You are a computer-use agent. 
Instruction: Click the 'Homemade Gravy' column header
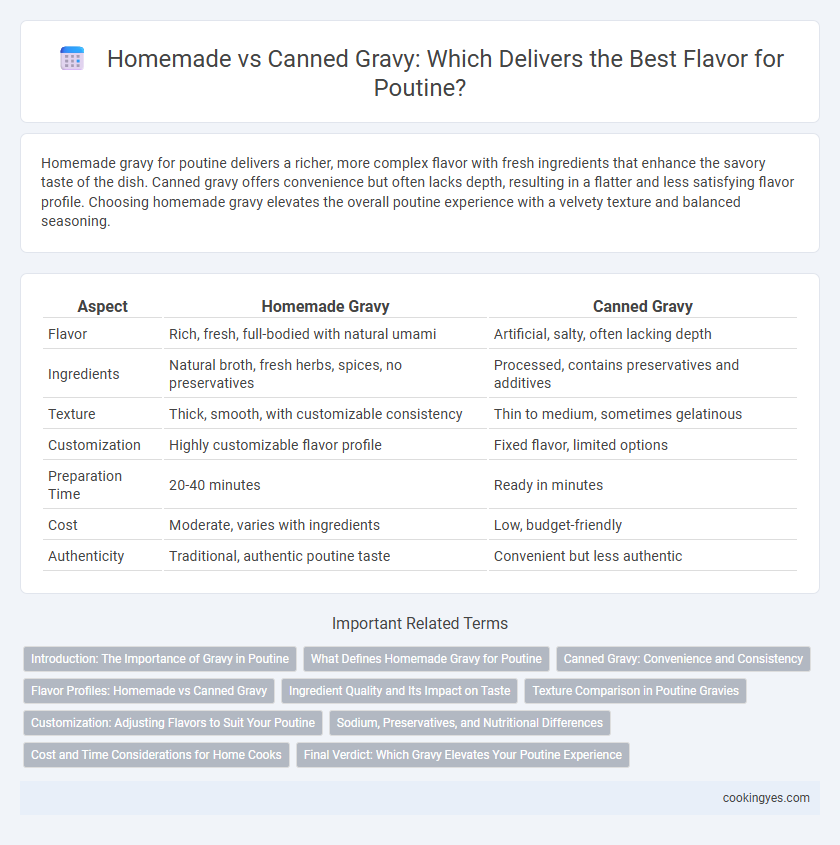pyautogui.click(x=325, y=306)
